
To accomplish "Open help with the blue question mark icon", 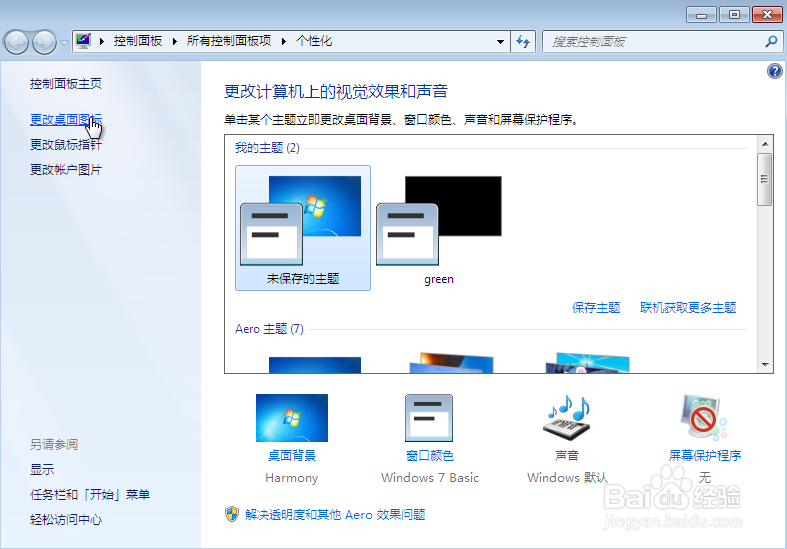I will 774,71.
